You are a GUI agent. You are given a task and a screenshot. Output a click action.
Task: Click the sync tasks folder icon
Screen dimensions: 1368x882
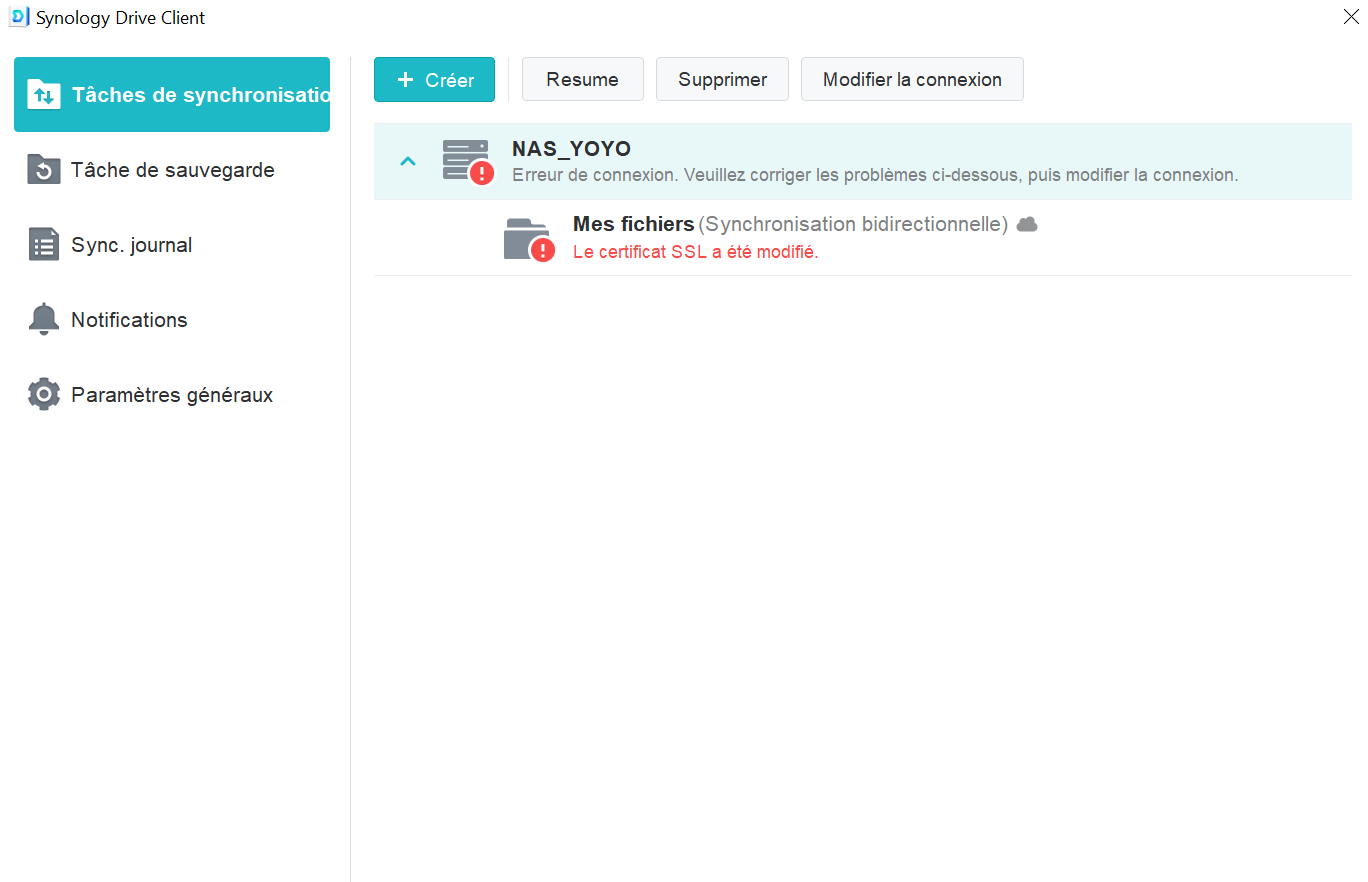[44, 95]
